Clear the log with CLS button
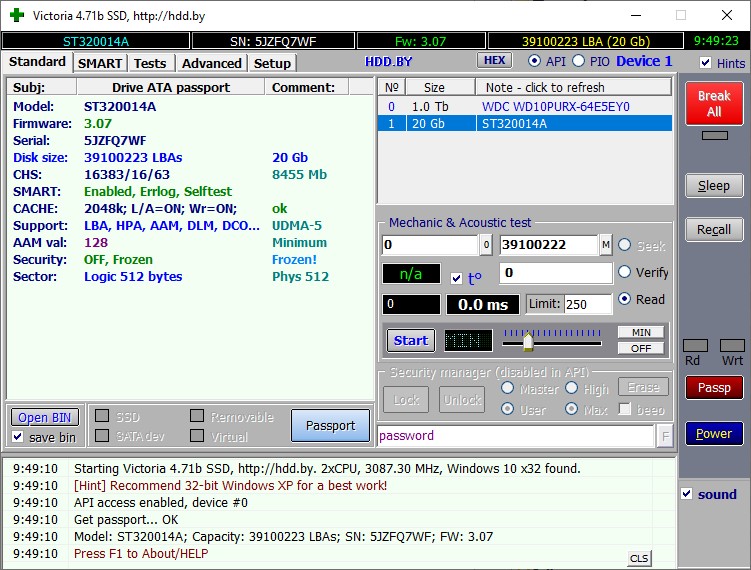 click(x=639, y=558)
